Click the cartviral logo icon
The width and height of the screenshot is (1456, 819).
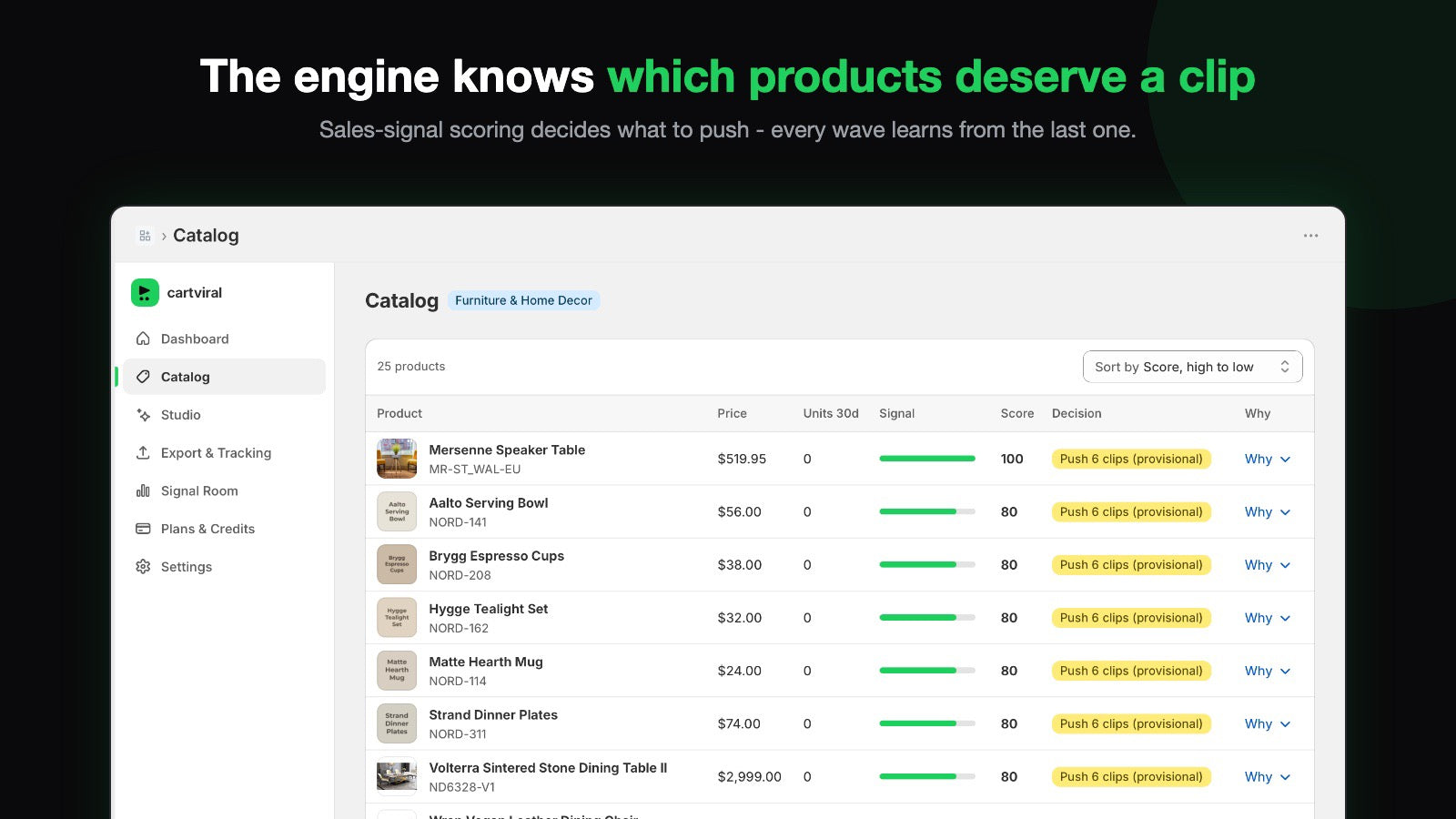click(x=145, y=292)
